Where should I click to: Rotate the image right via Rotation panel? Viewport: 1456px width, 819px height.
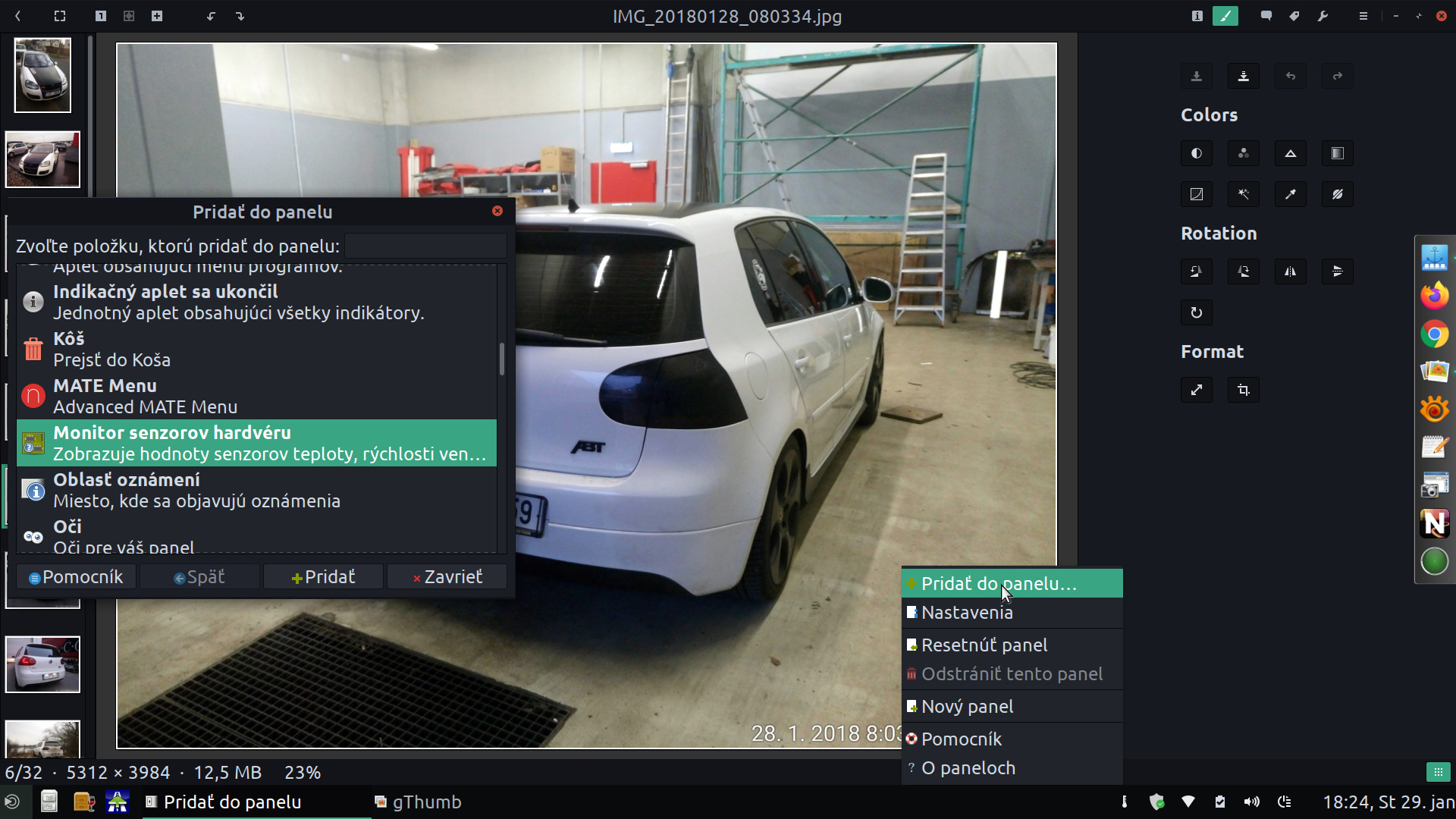click(1243, 271)
